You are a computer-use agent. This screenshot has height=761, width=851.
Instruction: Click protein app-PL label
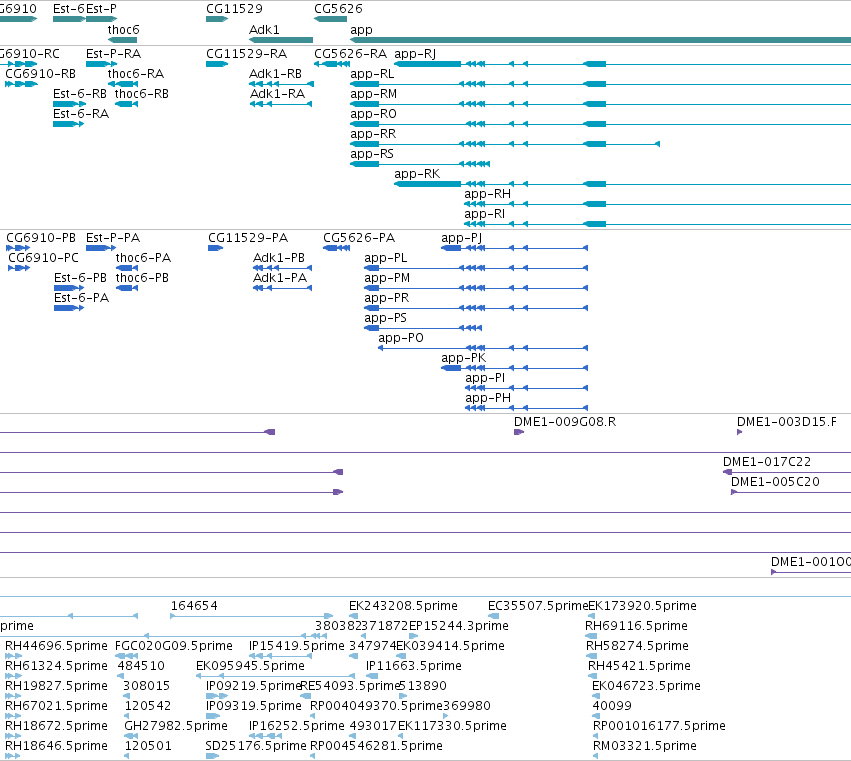click(386, 258)
